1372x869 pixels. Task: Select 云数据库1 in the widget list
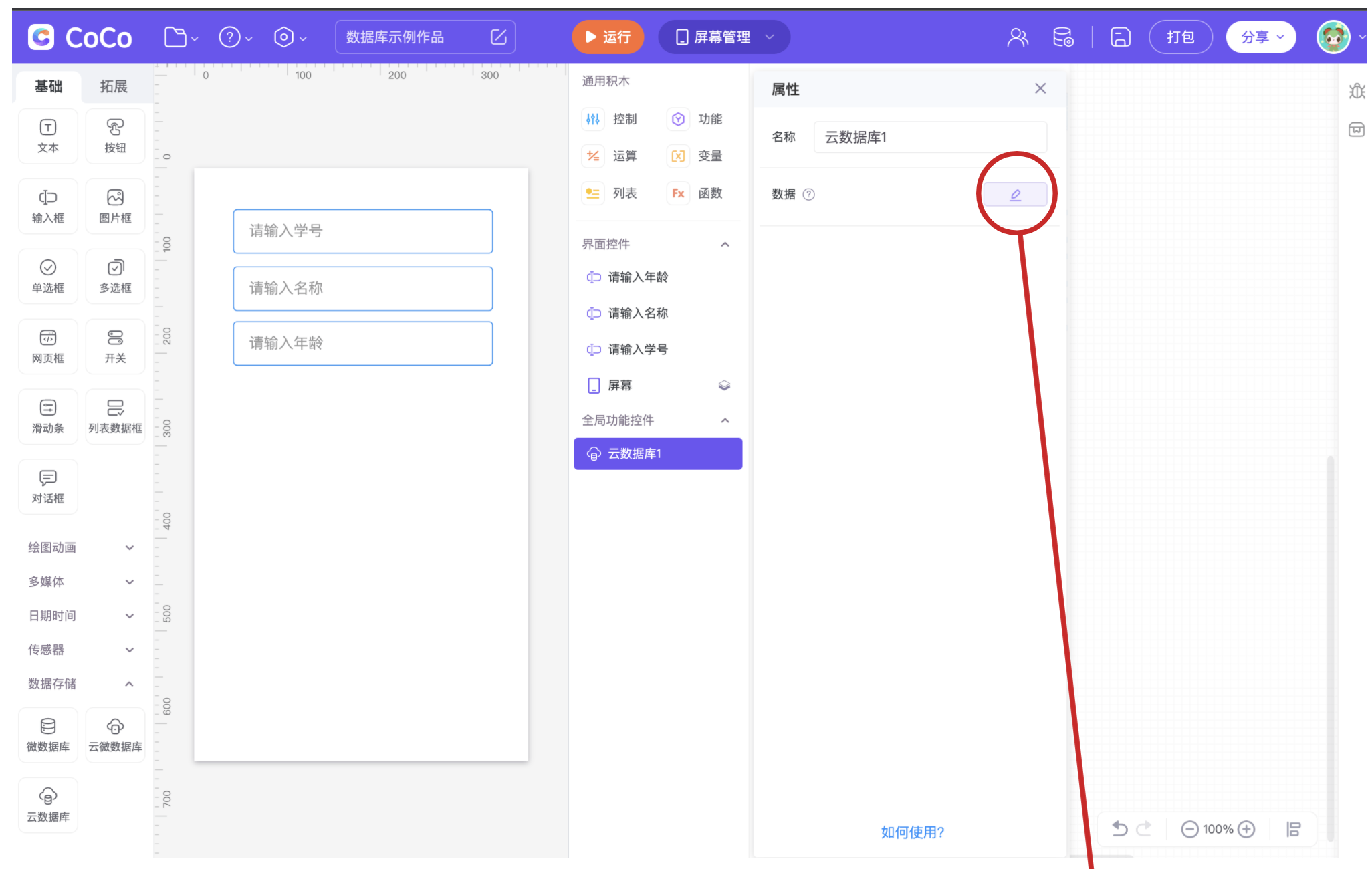coord(657,454)
